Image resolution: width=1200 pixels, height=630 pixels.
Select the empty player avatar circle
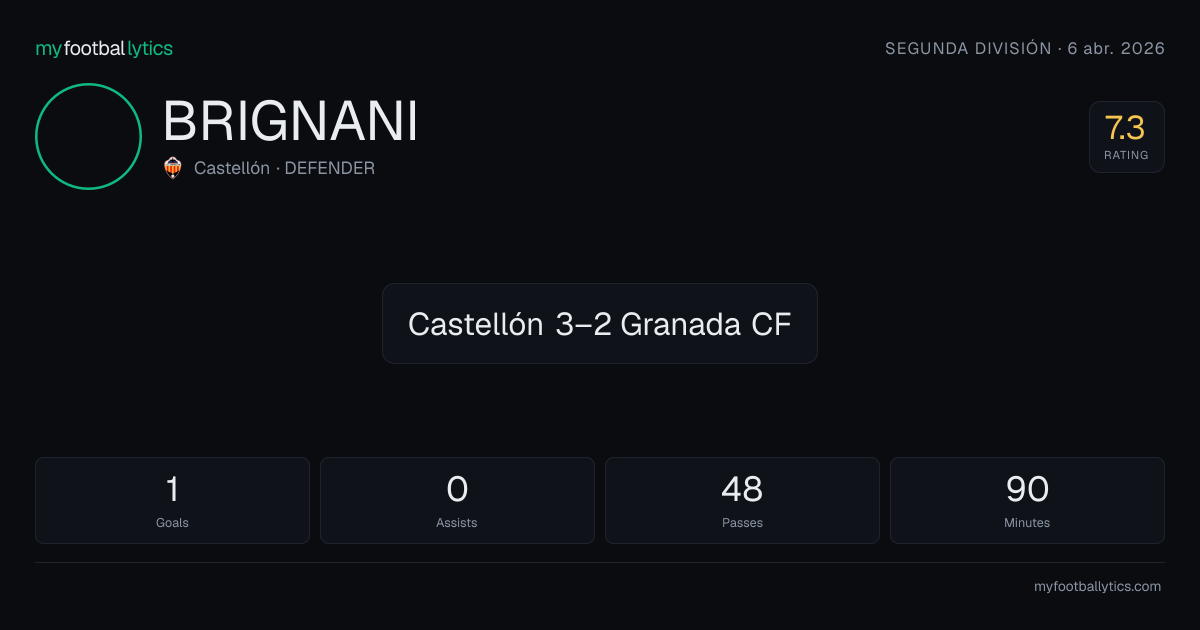(x=88, y=136)
